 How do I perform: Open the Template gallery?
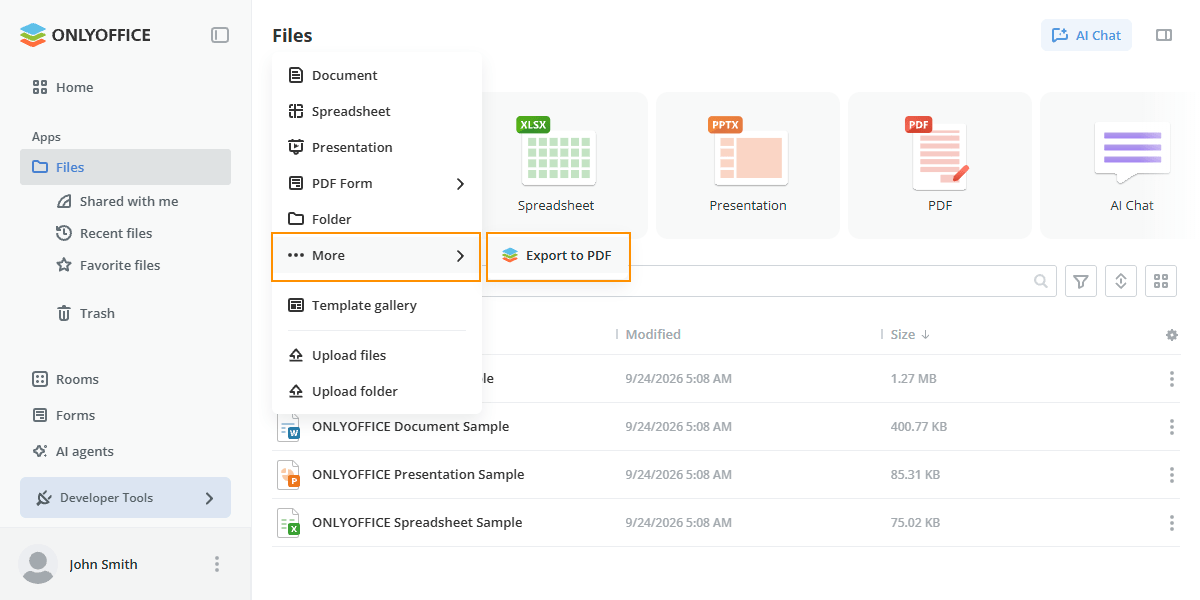[377, 305]
